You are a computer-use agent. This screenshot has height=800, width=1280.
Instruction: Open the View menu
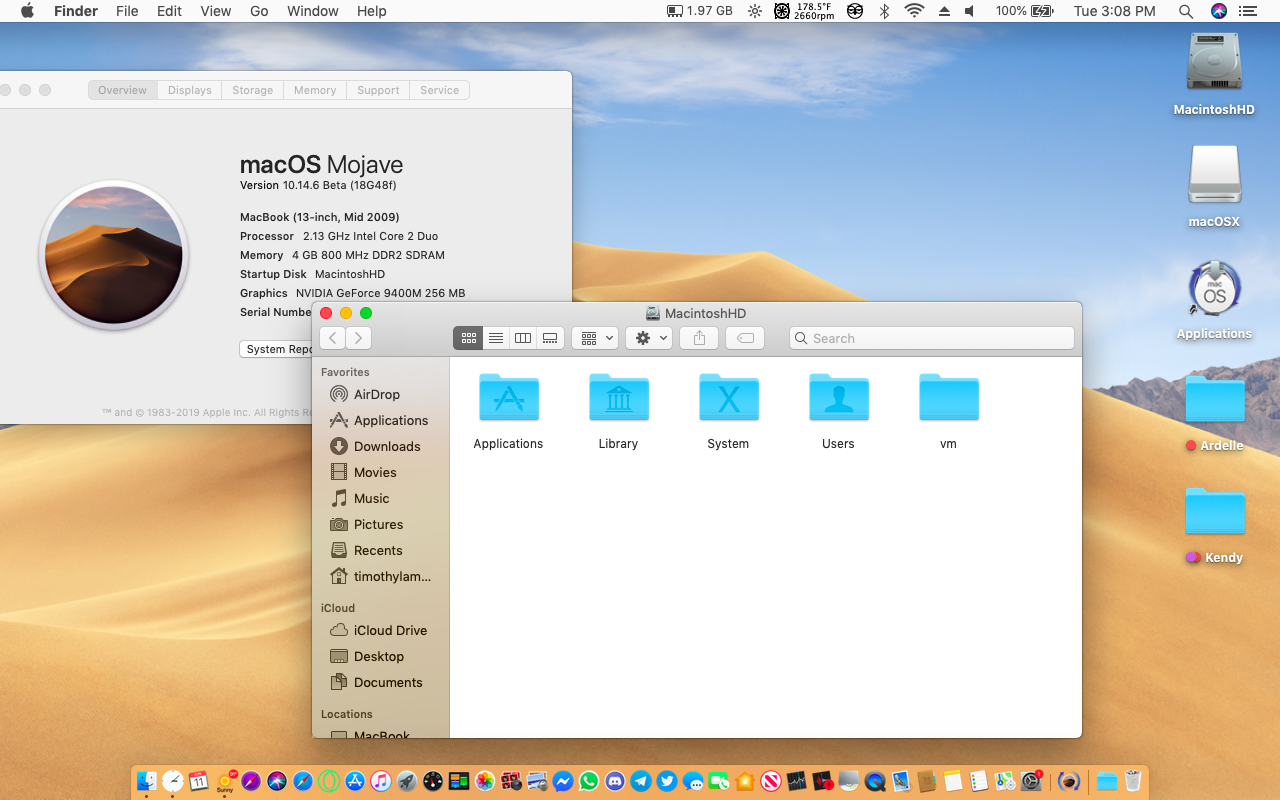click(215, 11)
